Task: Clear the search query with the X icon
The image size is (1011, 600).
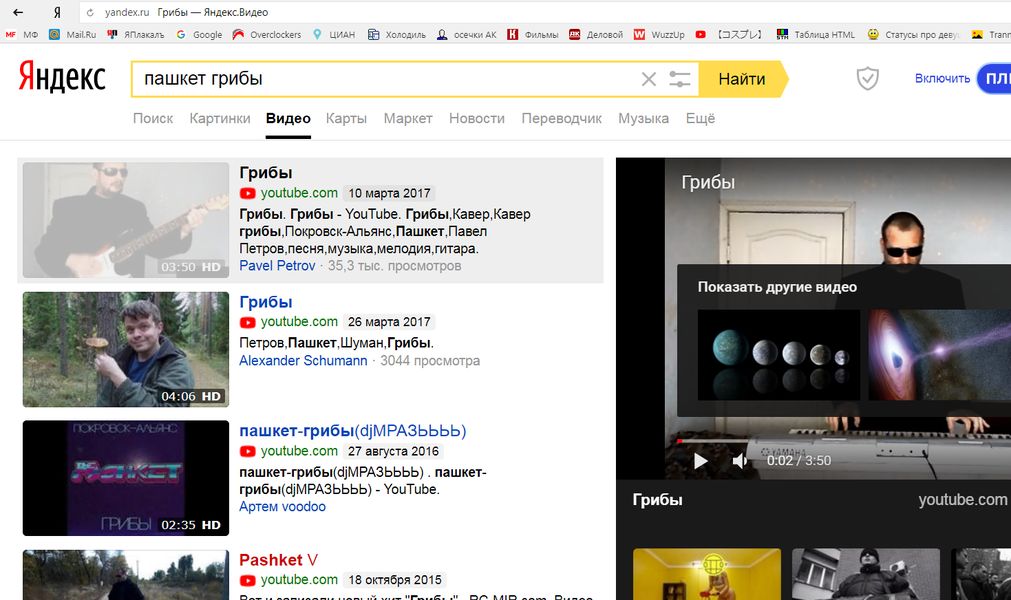Action: (649, 79)
